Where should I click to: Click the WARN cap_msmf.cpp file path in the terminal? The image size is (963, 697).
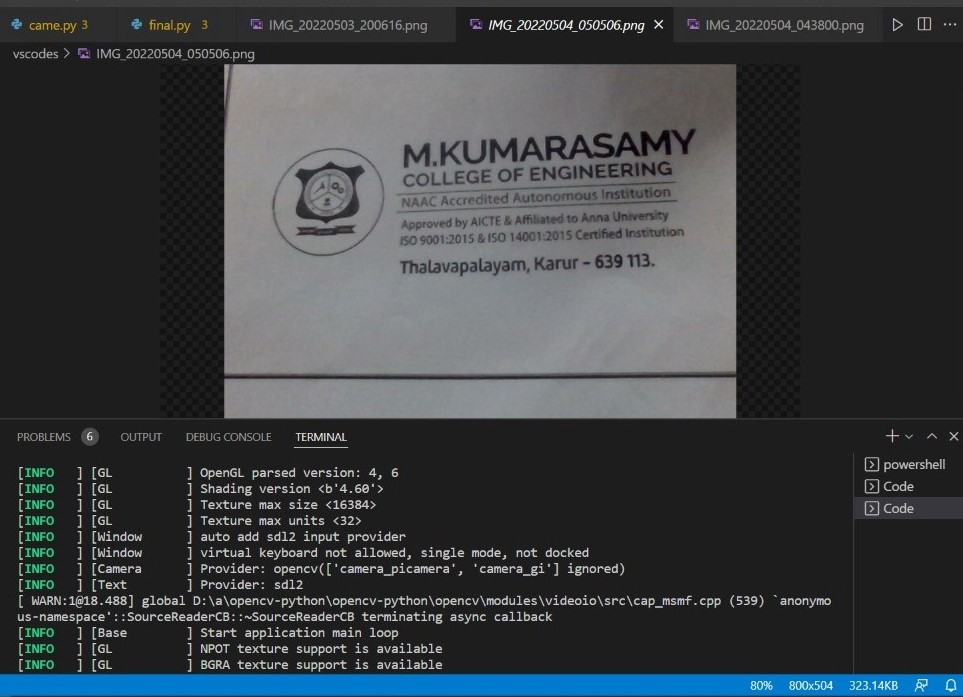tap(456, 601)
